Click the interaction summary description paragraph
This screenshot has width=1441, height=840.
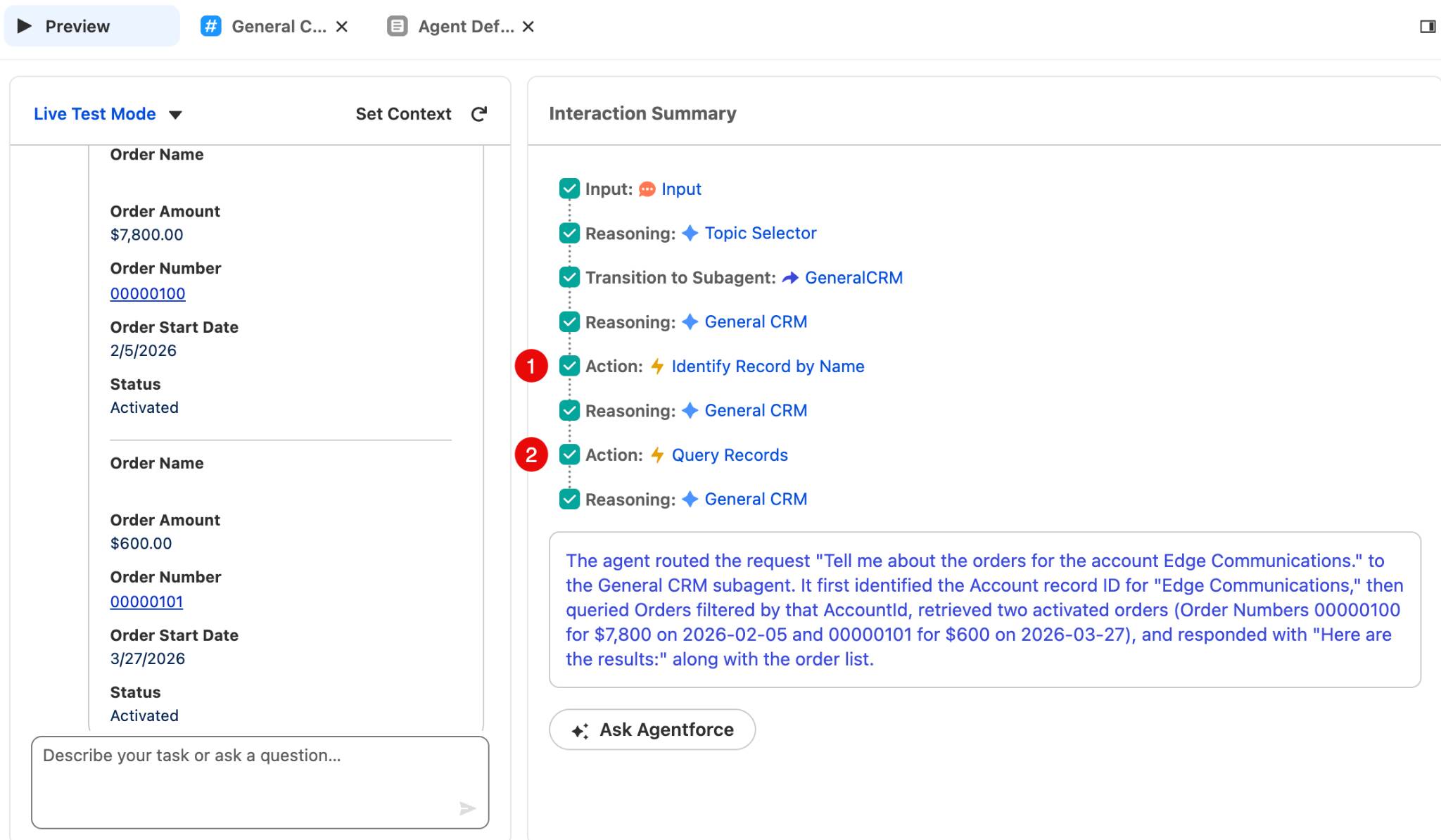[984, 610]
